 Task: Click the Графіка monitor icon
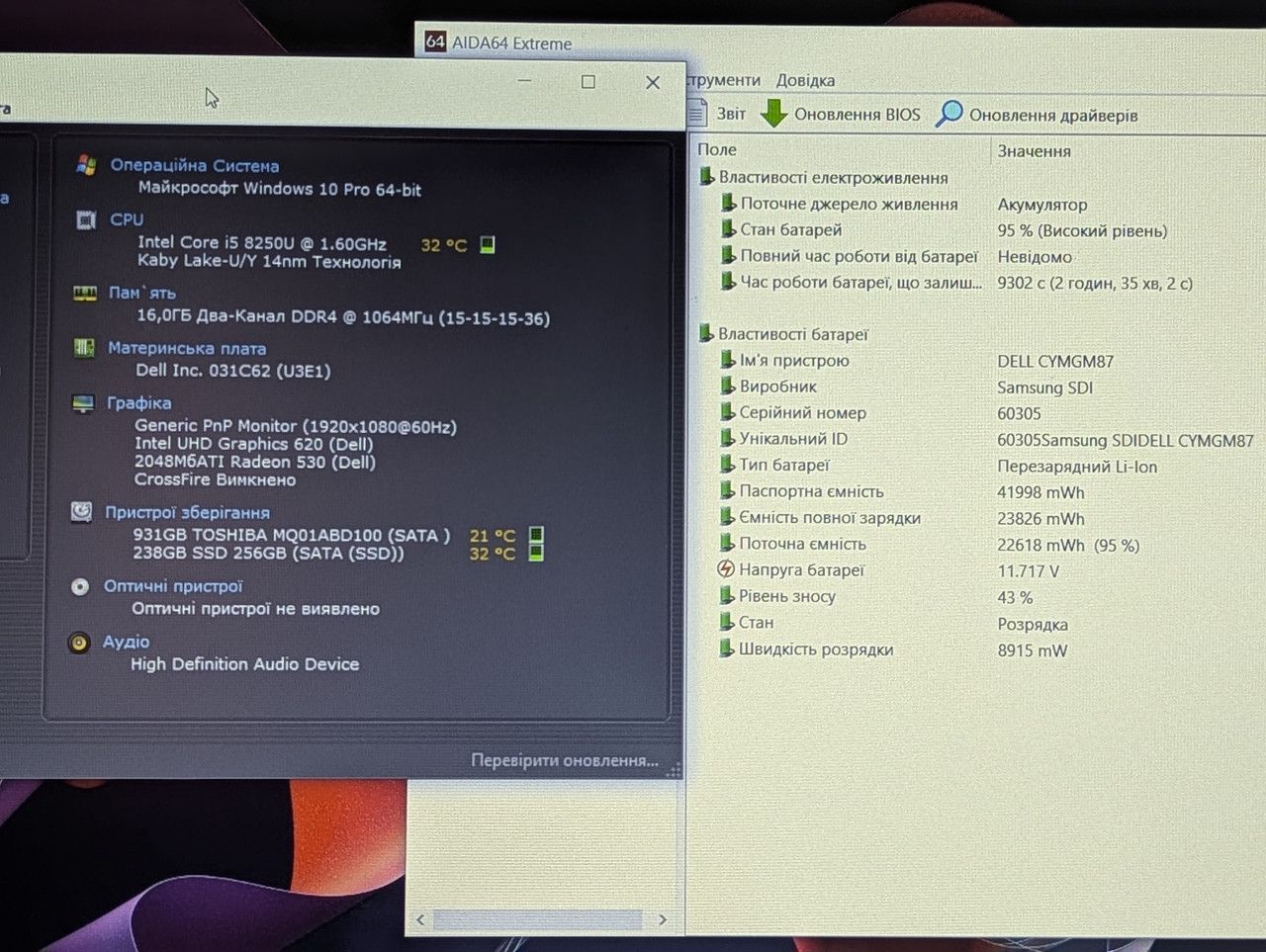(83, 403)
